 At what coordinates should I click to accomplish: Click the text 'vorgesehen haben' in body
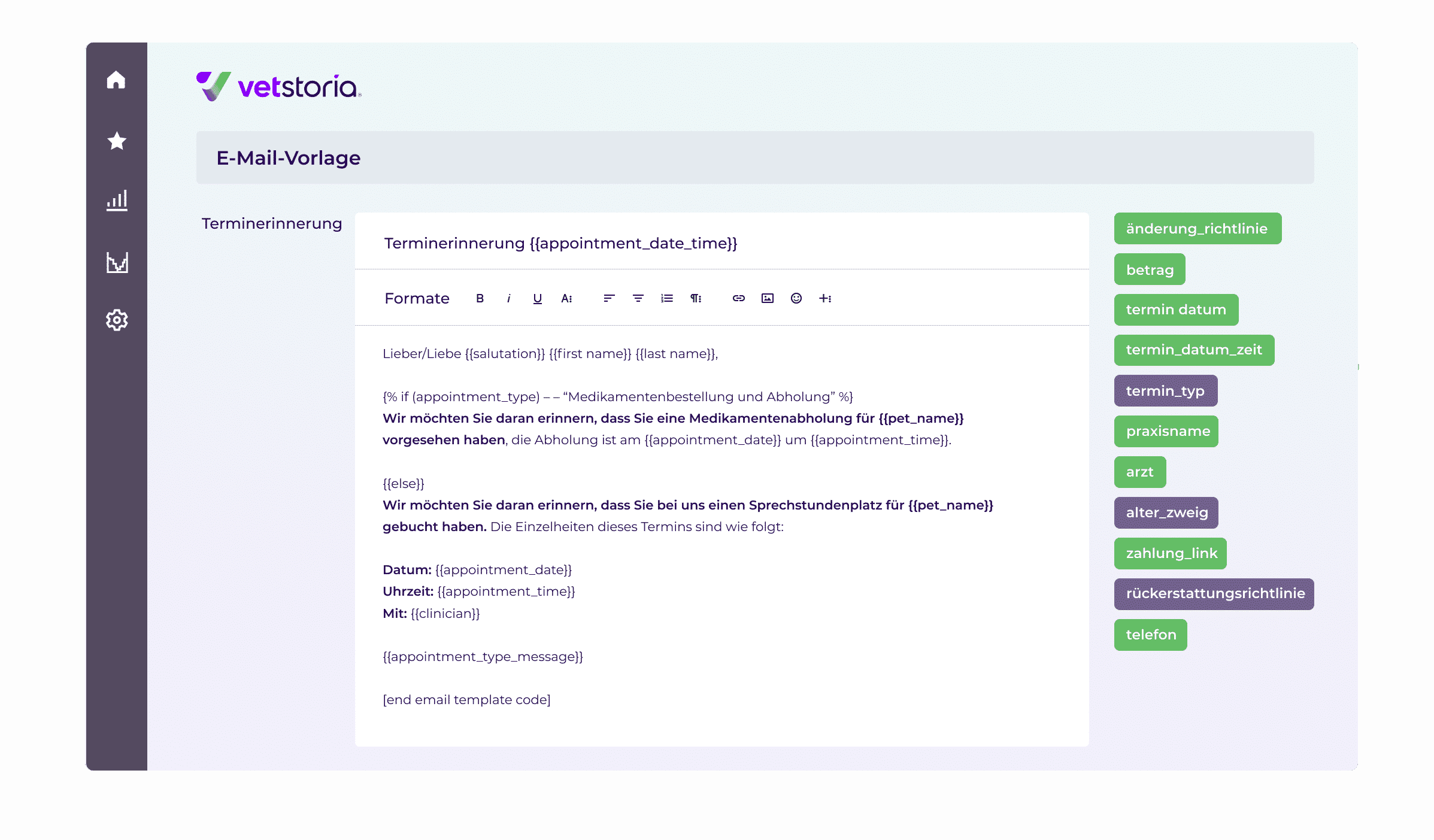pos(444,440)
